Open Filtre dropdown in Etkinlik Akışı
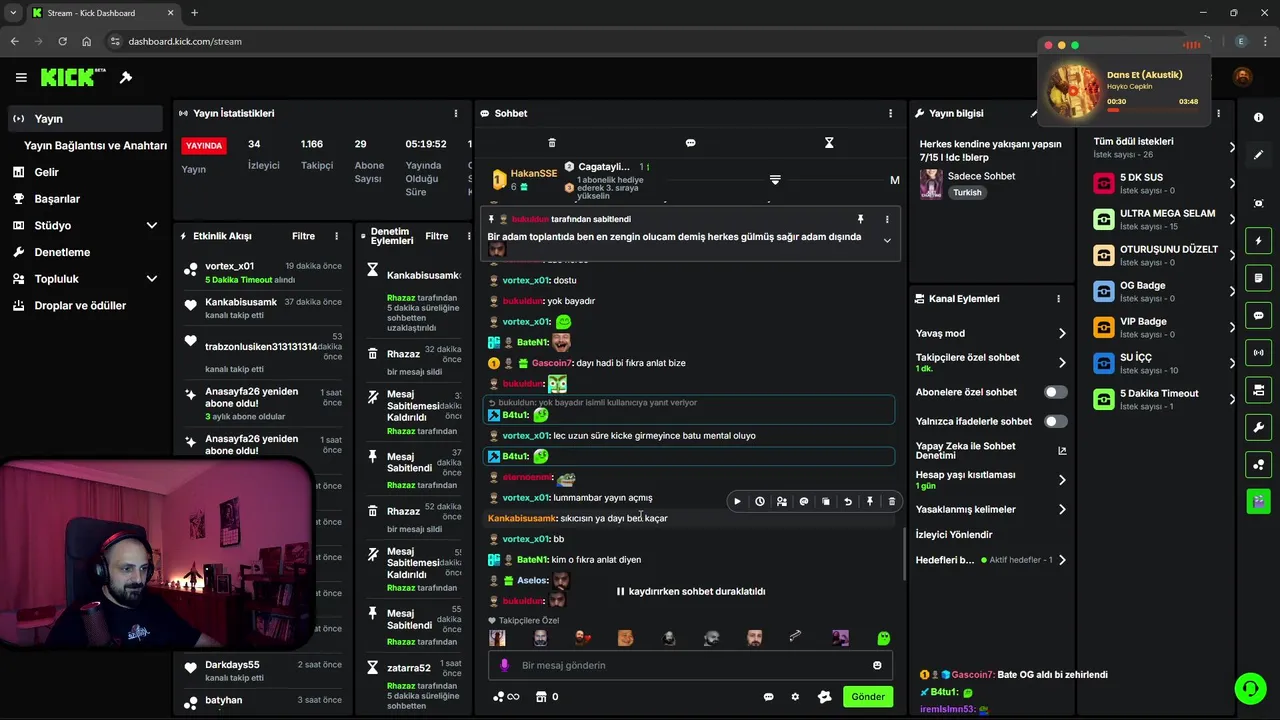The height and width of the screenshot is (720, 1280). coord(303,236)
